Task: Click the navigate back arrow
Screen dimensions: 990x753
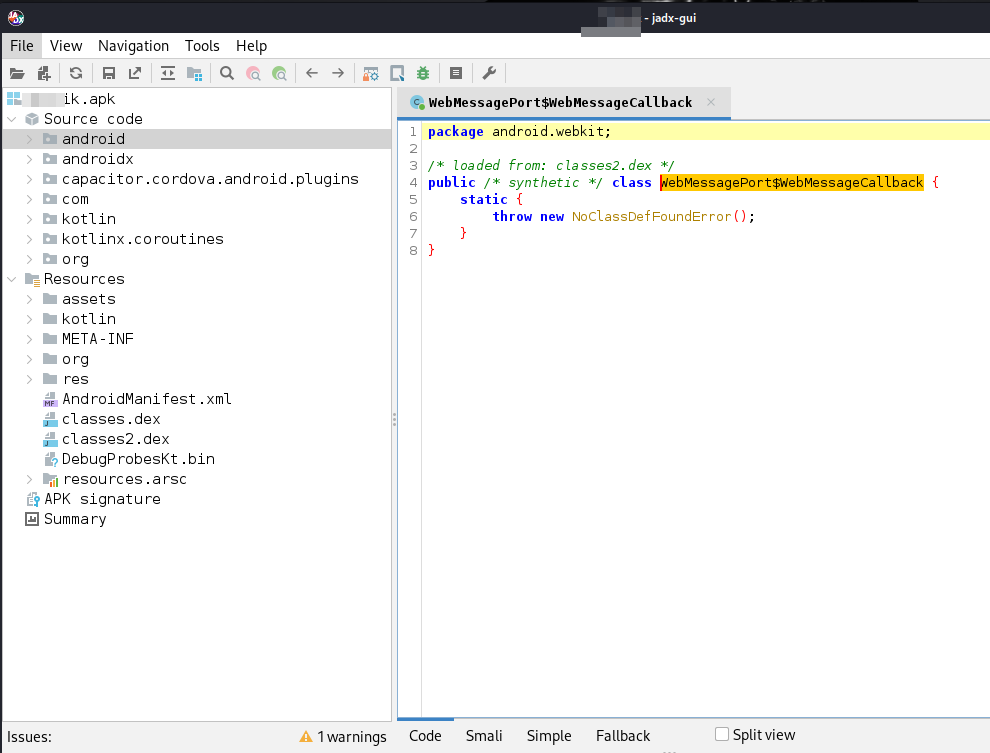Action: coord(312,73)
